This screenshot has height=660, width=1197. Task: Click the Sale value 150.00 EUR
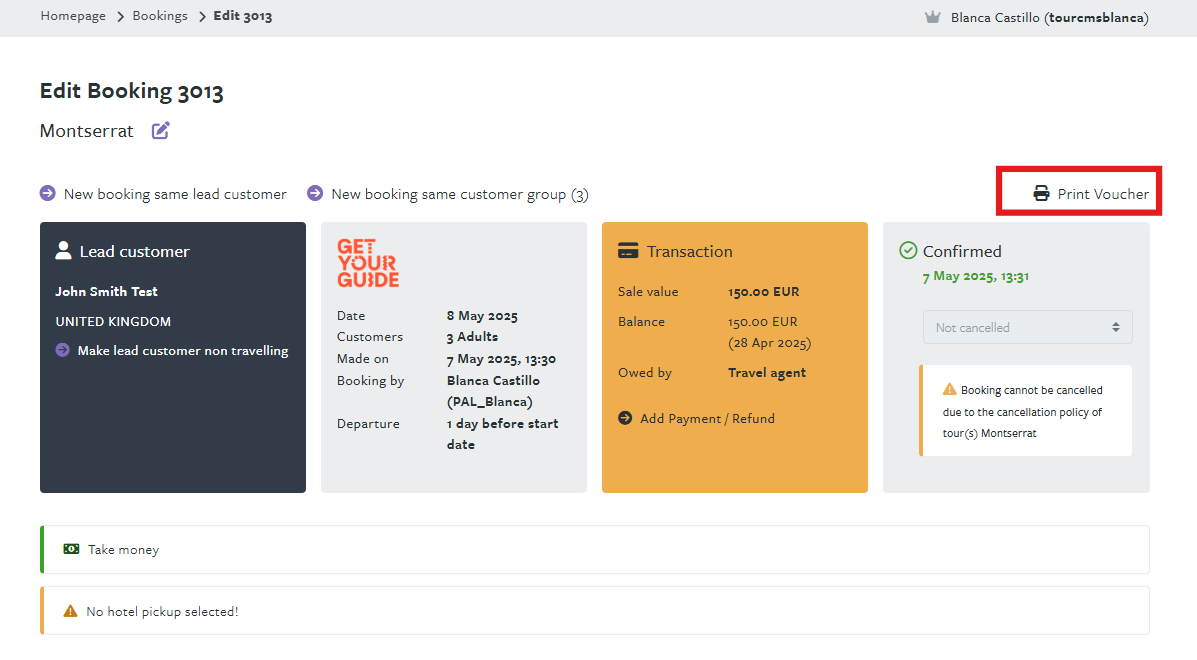coord(763,291)
